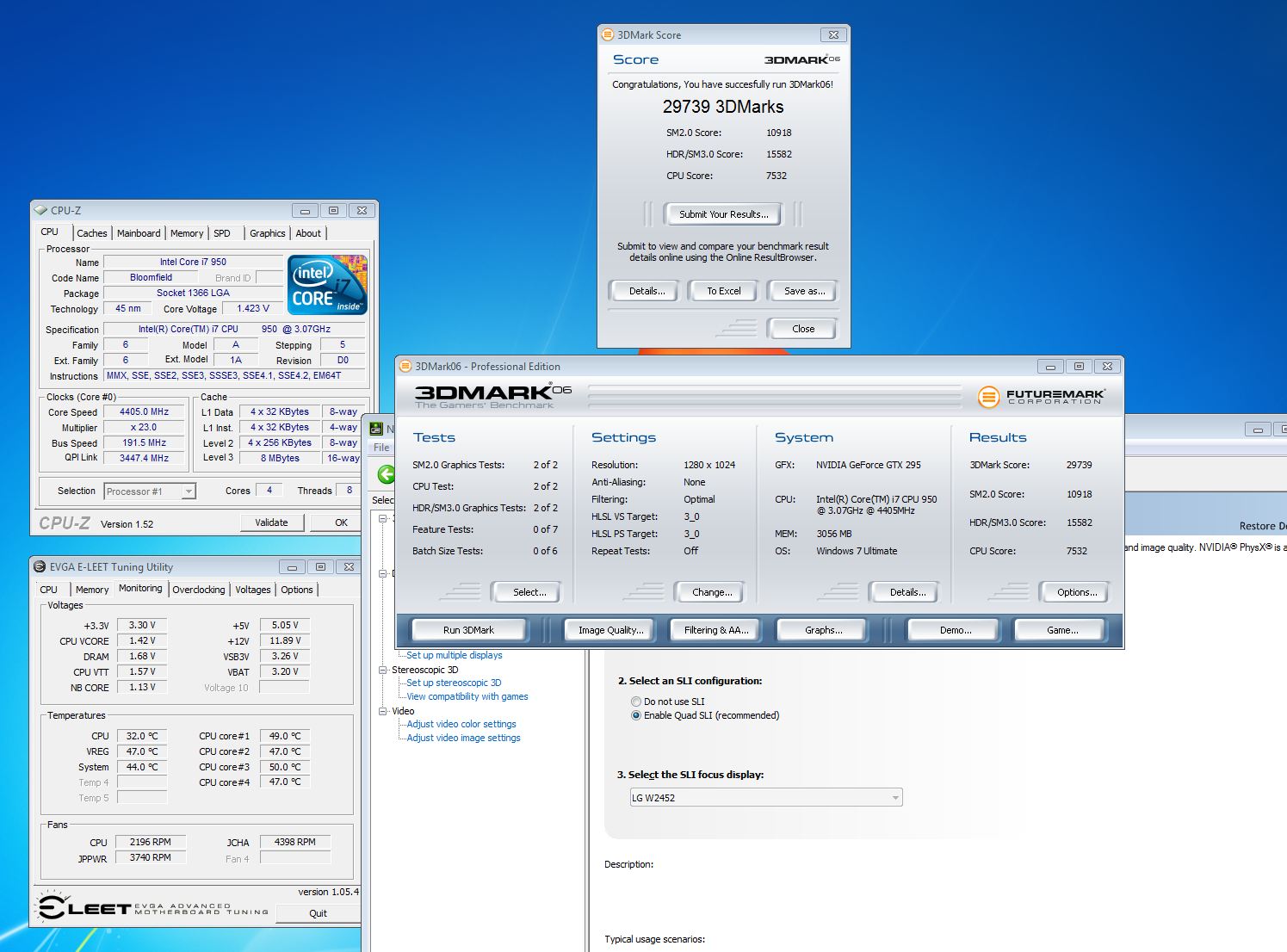
Task: Select the Monitoring tab in E-LEET
Action: coord(140,588)
